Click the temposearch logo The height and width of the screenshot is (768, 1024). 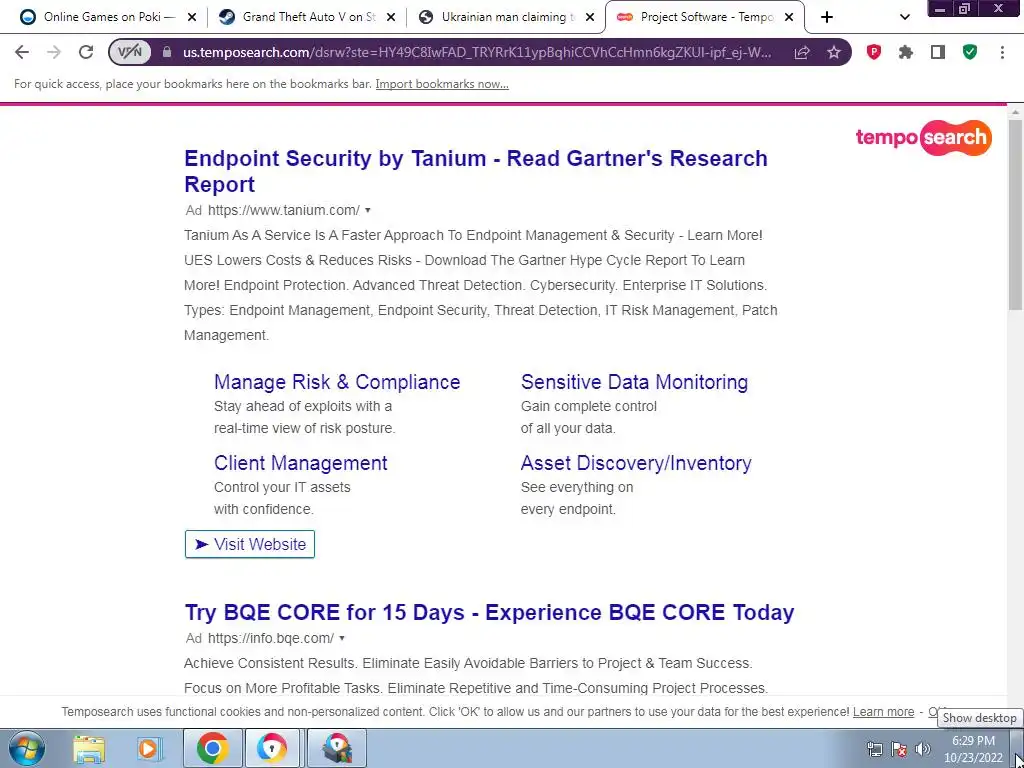[x=923, y=137]
